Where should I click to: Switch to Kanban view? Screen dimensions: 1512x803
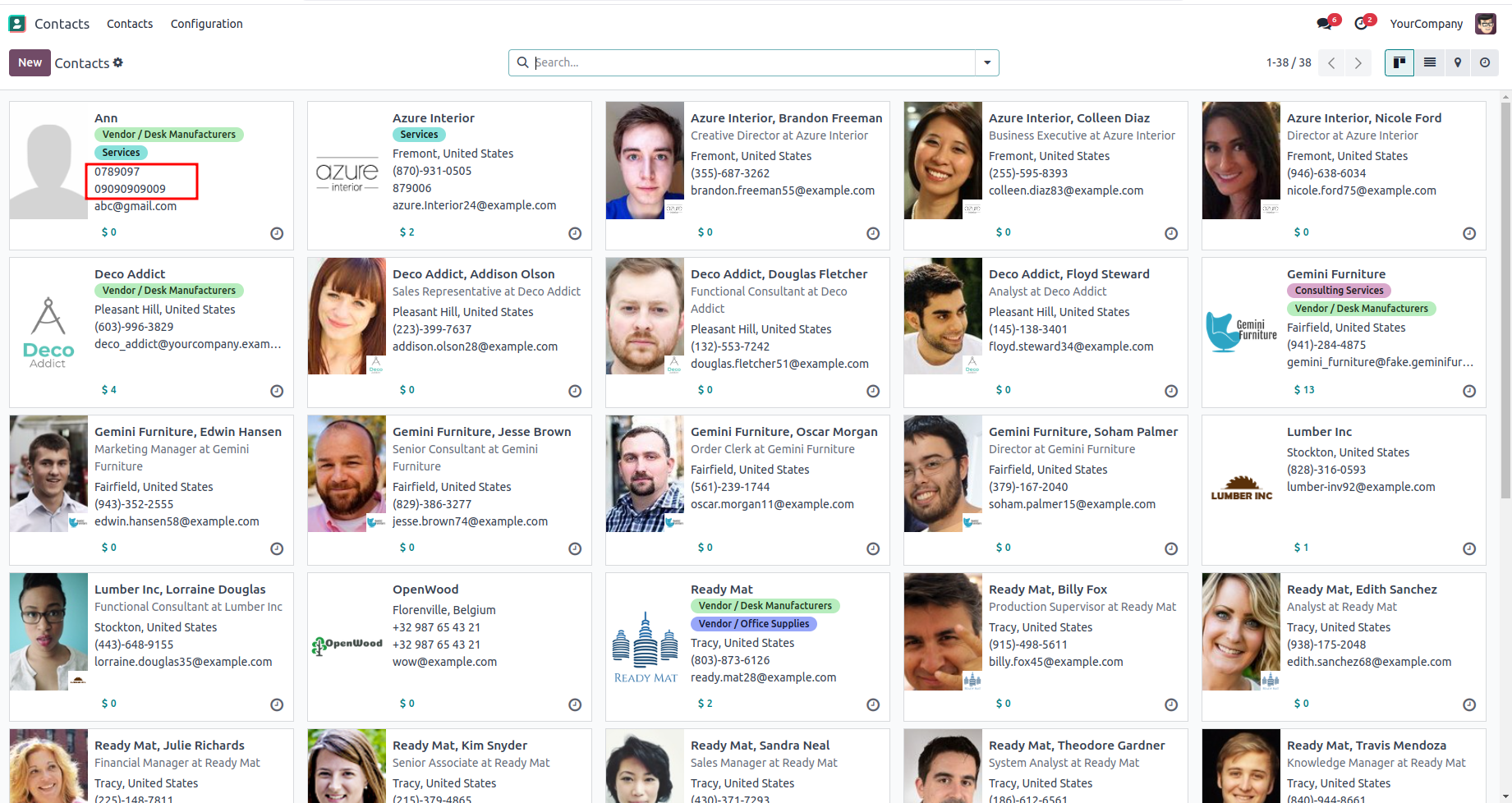coord(1399,62)
